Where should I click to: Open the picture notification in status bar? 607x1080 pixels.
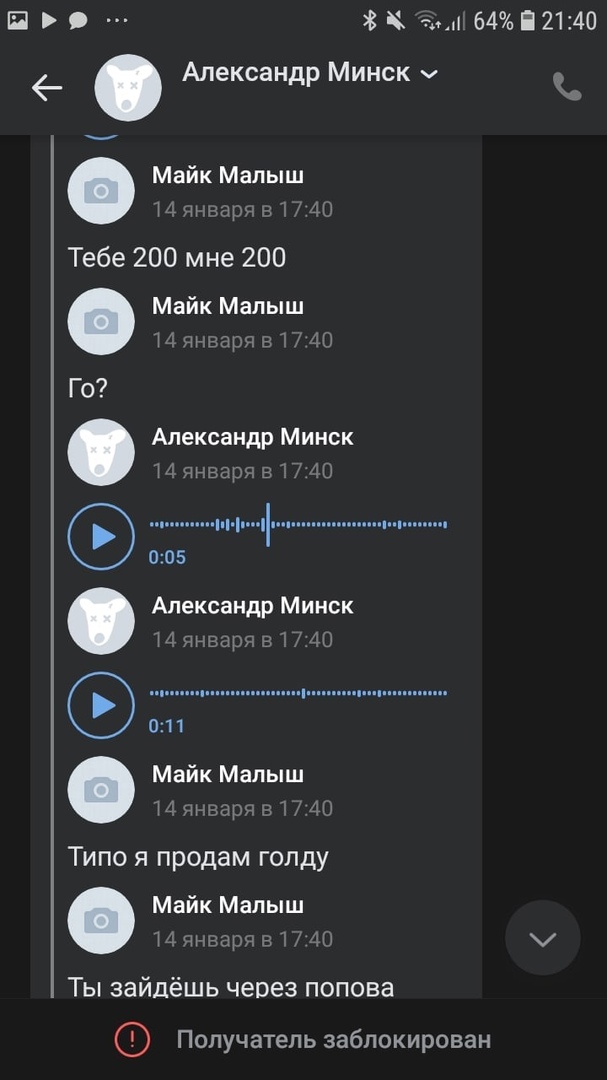click(x=17, y=20)
